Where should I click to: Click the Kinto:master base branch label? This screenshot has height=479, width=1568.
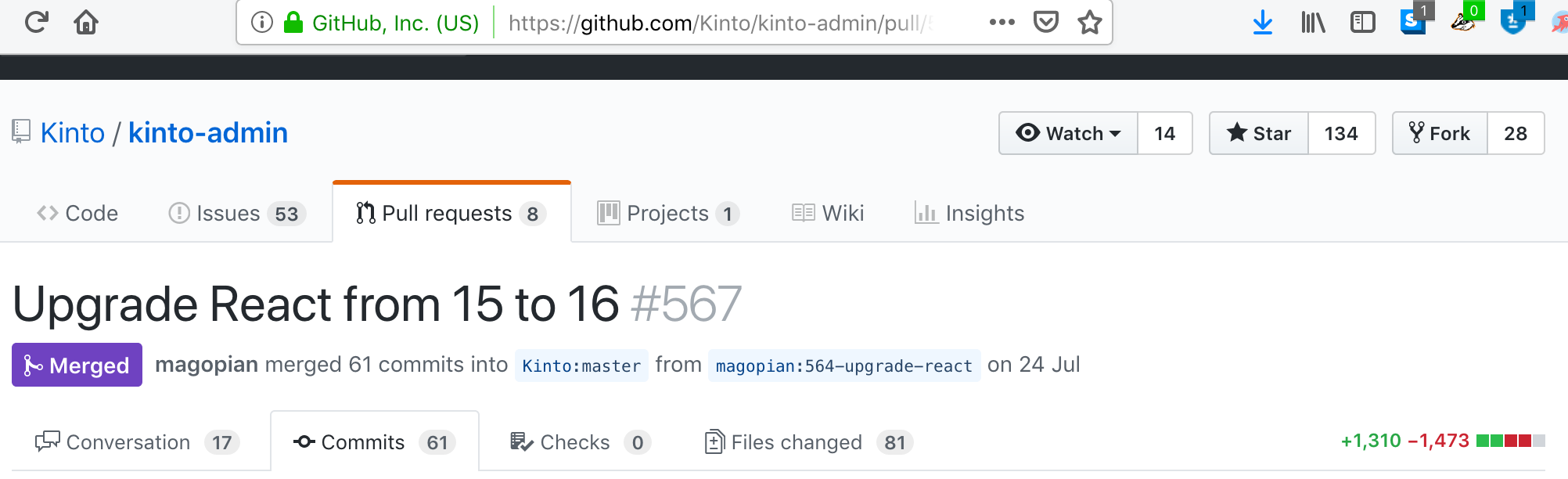click(581, 366)
